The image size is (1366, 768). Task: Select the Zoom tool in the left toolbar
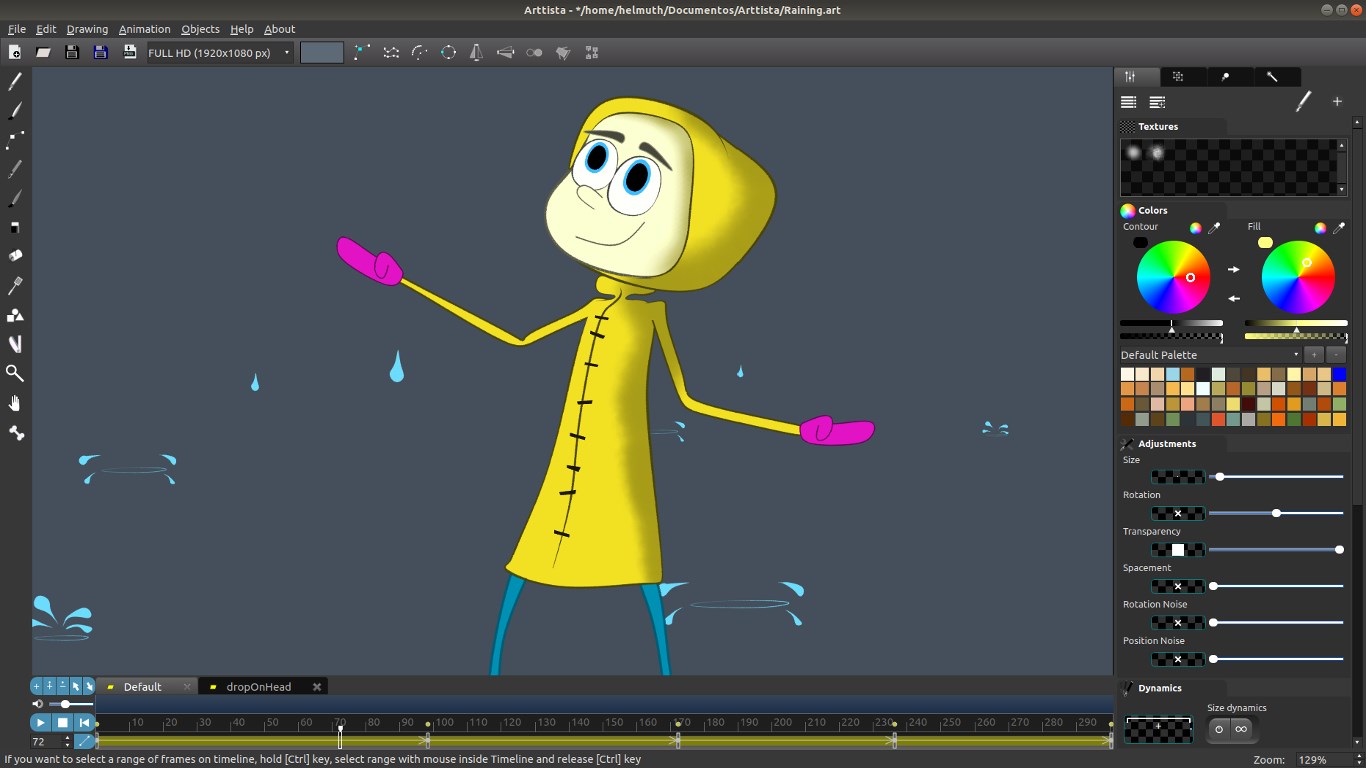tap(13, 373)
